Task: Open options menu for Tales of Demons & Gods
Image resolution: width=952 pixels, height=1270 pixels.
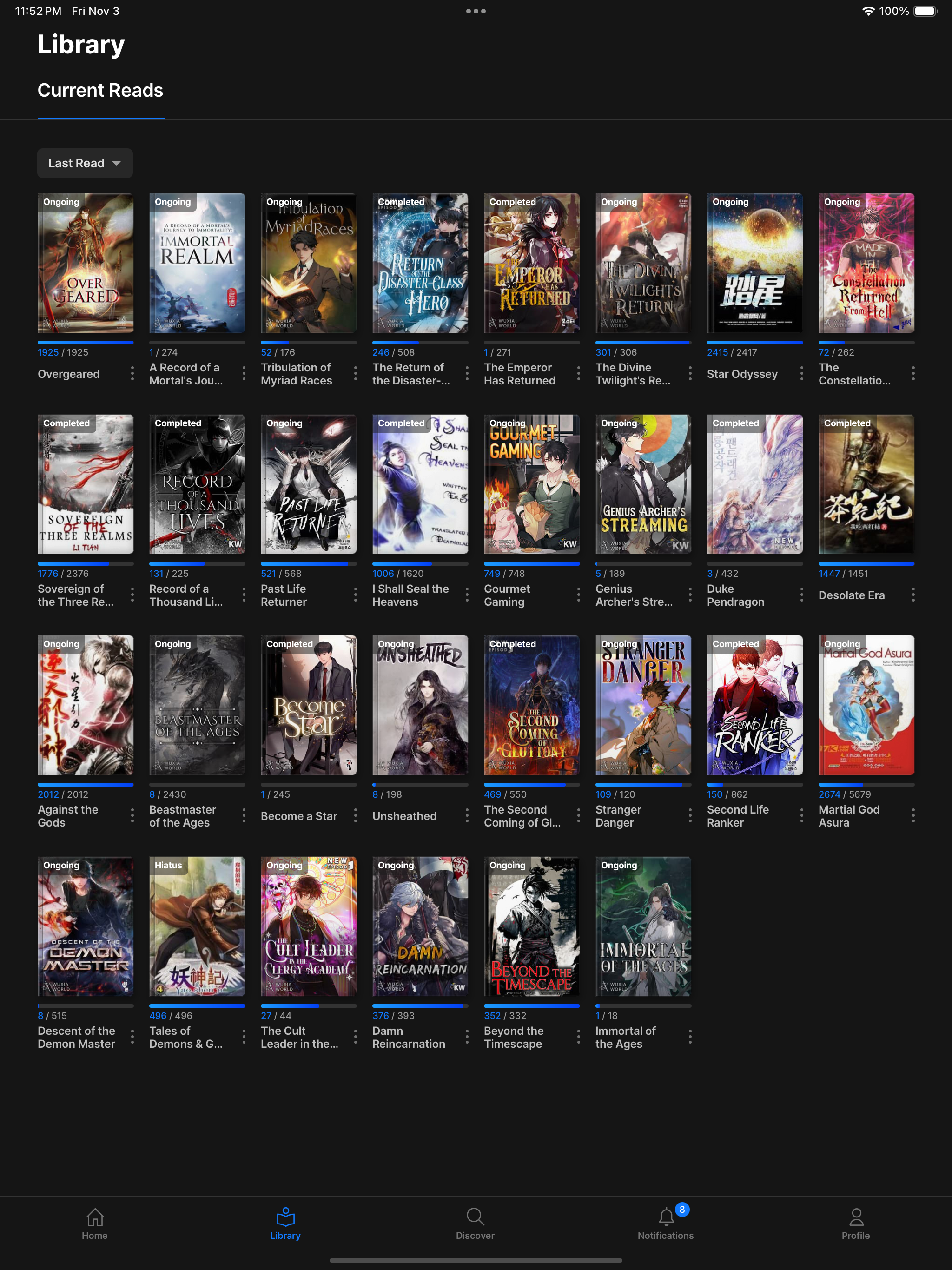Action: click(244, 1037)
